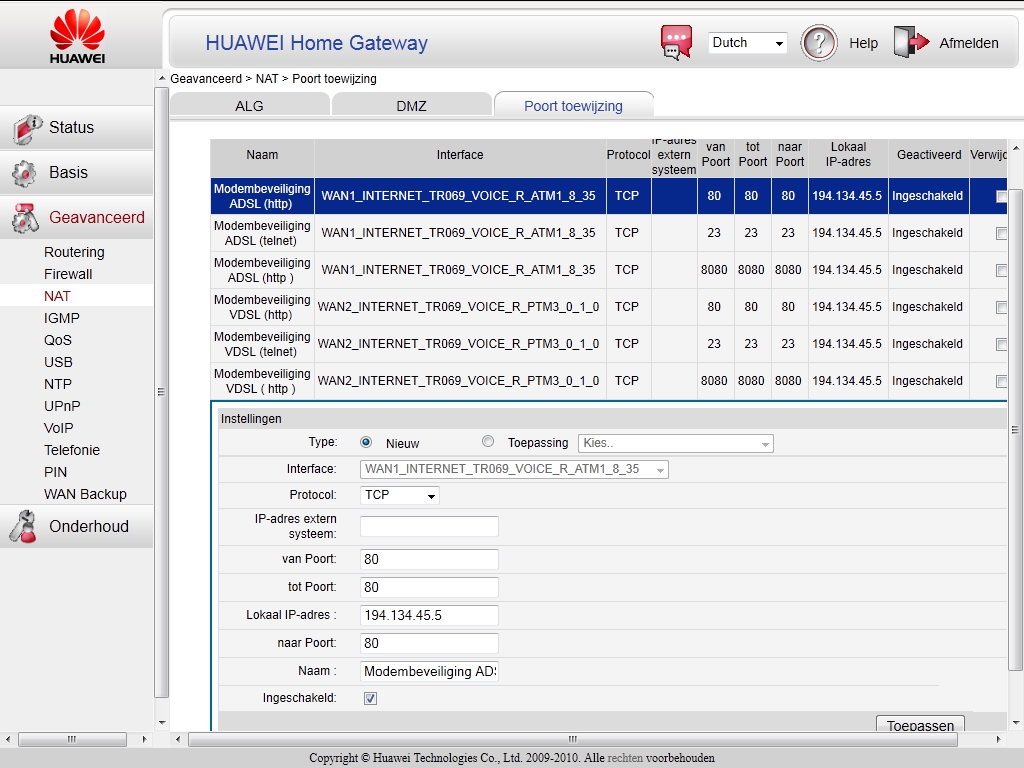The image size is (1024, 768).
Task: Open the Interface dropdown in Instellingen
Action: [x=514, y=469]
